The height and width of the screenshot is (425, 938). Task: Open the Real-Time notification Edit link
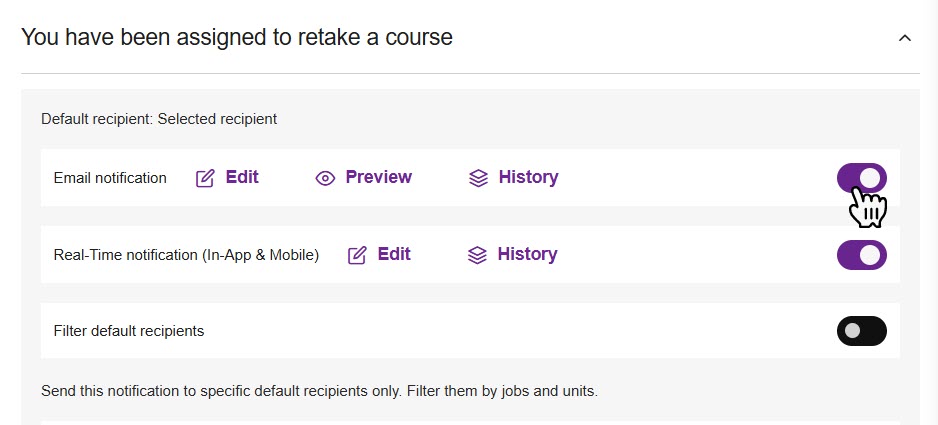[394, 254]
